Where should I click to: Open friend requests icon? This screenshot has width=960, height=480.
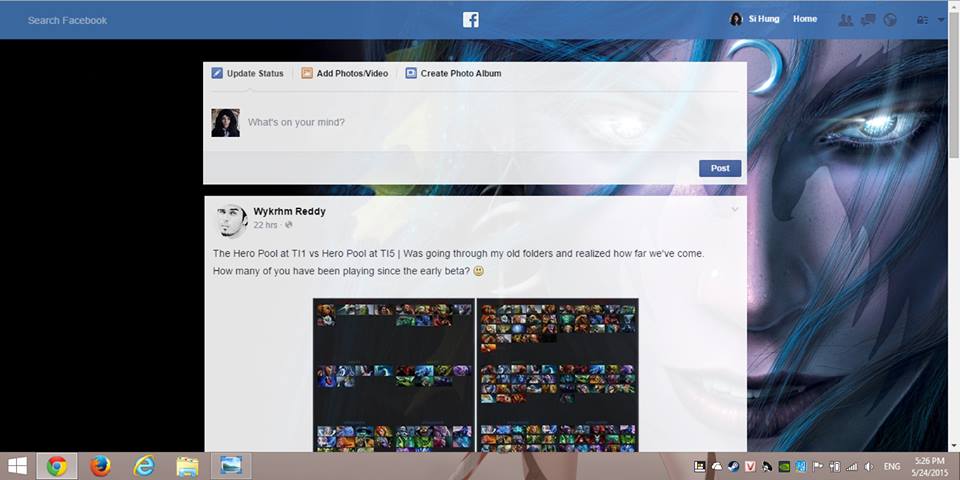pyautogui.click(x=846, y=20)
